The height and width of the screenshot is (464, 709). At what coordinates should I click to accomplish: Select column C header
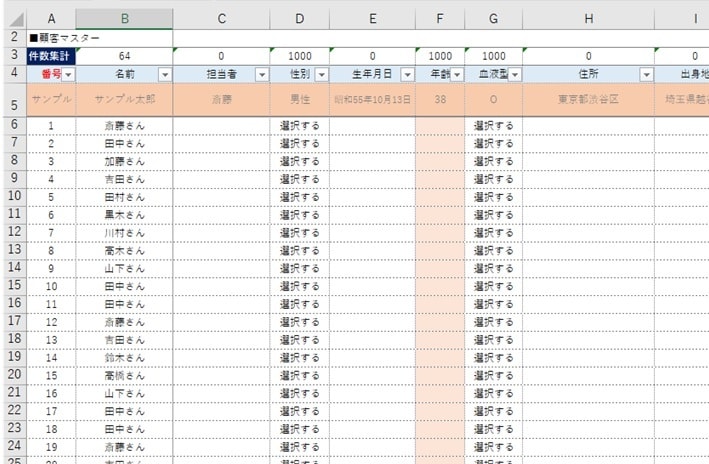221,19
